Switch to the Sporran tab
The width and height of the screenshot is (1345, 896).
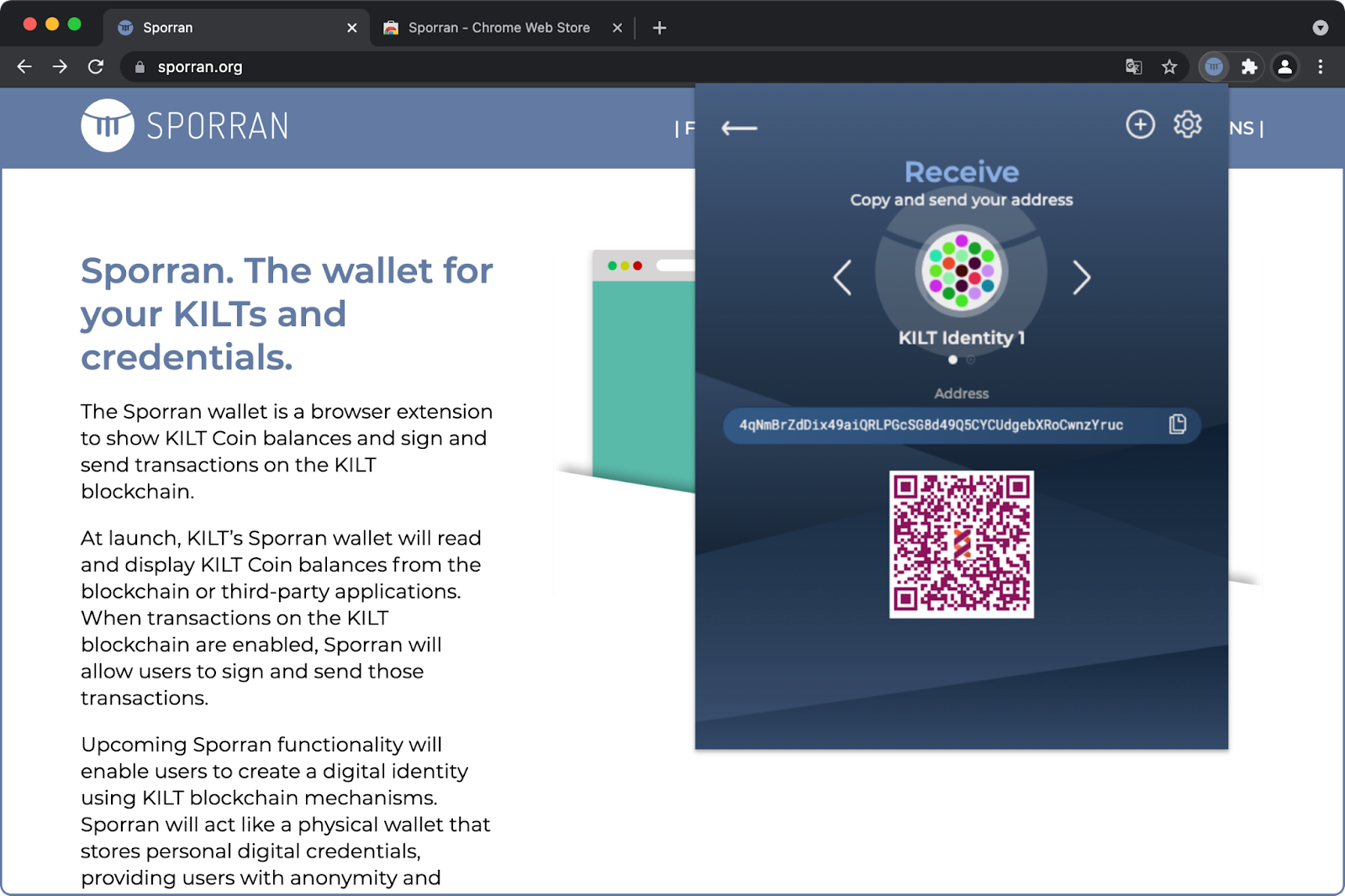[x=237, y=28]
